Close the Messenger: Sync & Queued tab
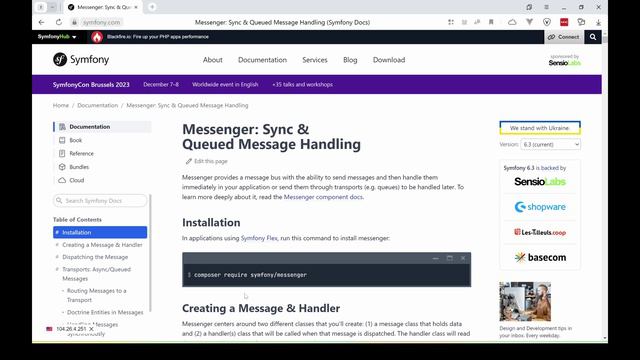Image resolution: width=640 pixels, height=360 pixels. point(136,7)
